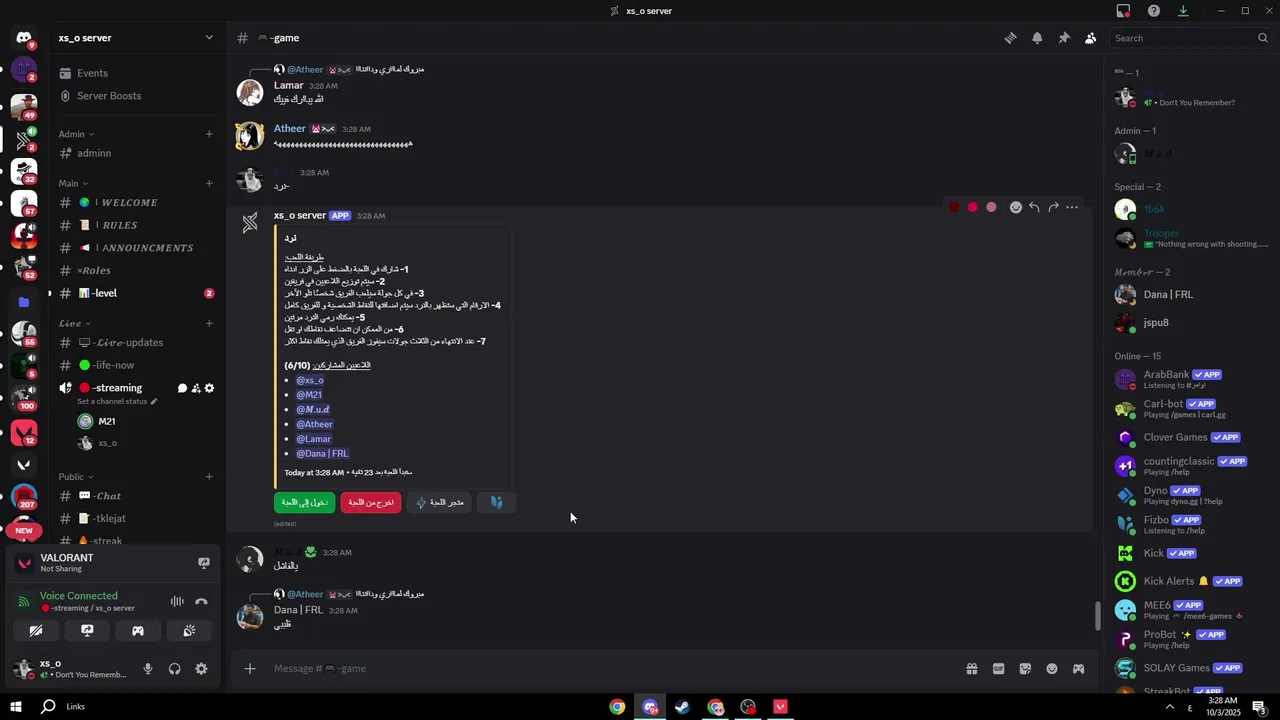Go to ANNOUNCMENTS channel
The height and width of the screenshot is (720, 1280).
[x=135, y=248]
